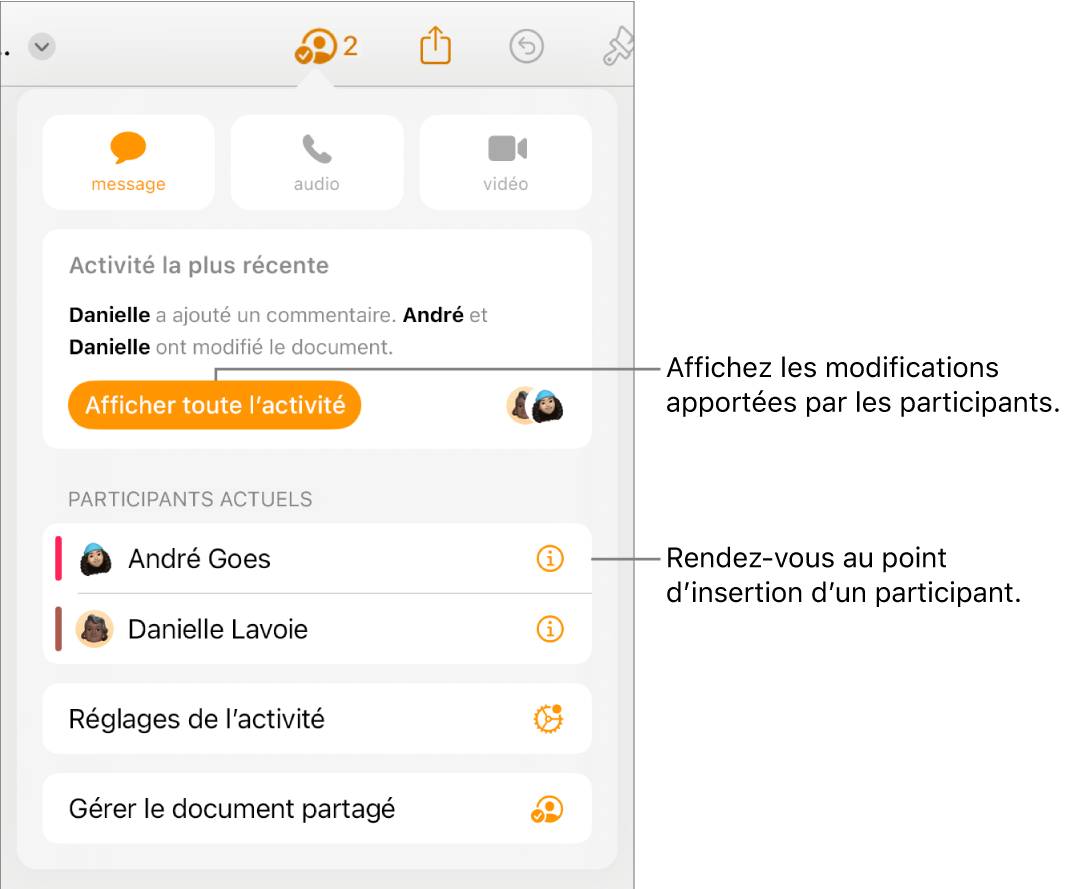This screenshot has width=1084, height=889.
Task: Click the PARTICIPANTS ACTUELS heading
Action: pyautogui.click(x=190, y=499)
